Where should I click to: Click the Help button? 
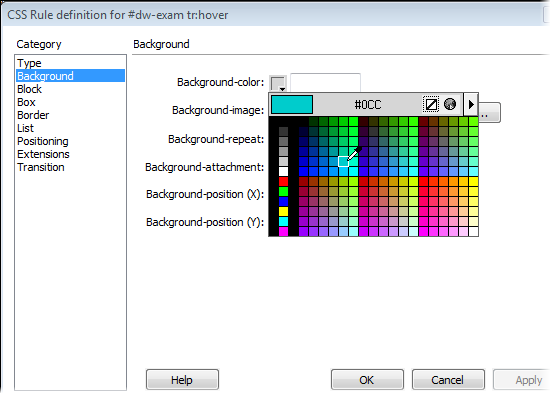pos(182,380)
